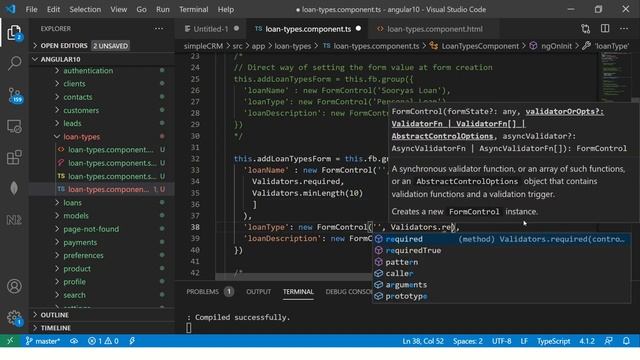The width and height of the screenshot is (640, 360).
Task: Open Source Control view with 159 badge
Action: (15, 95)
